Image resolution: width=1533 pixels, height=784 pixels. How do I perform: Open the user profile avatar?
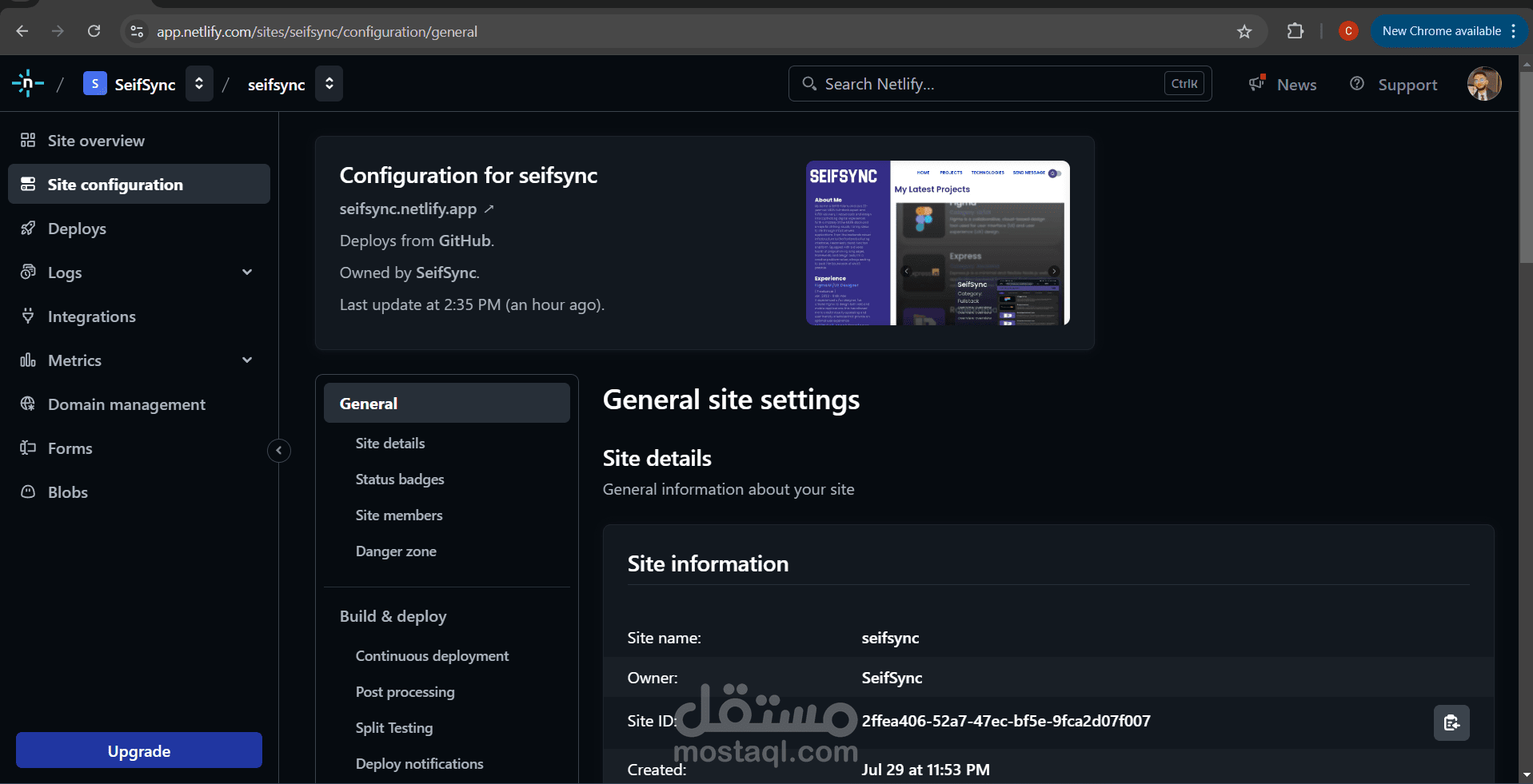(1484, 83)
